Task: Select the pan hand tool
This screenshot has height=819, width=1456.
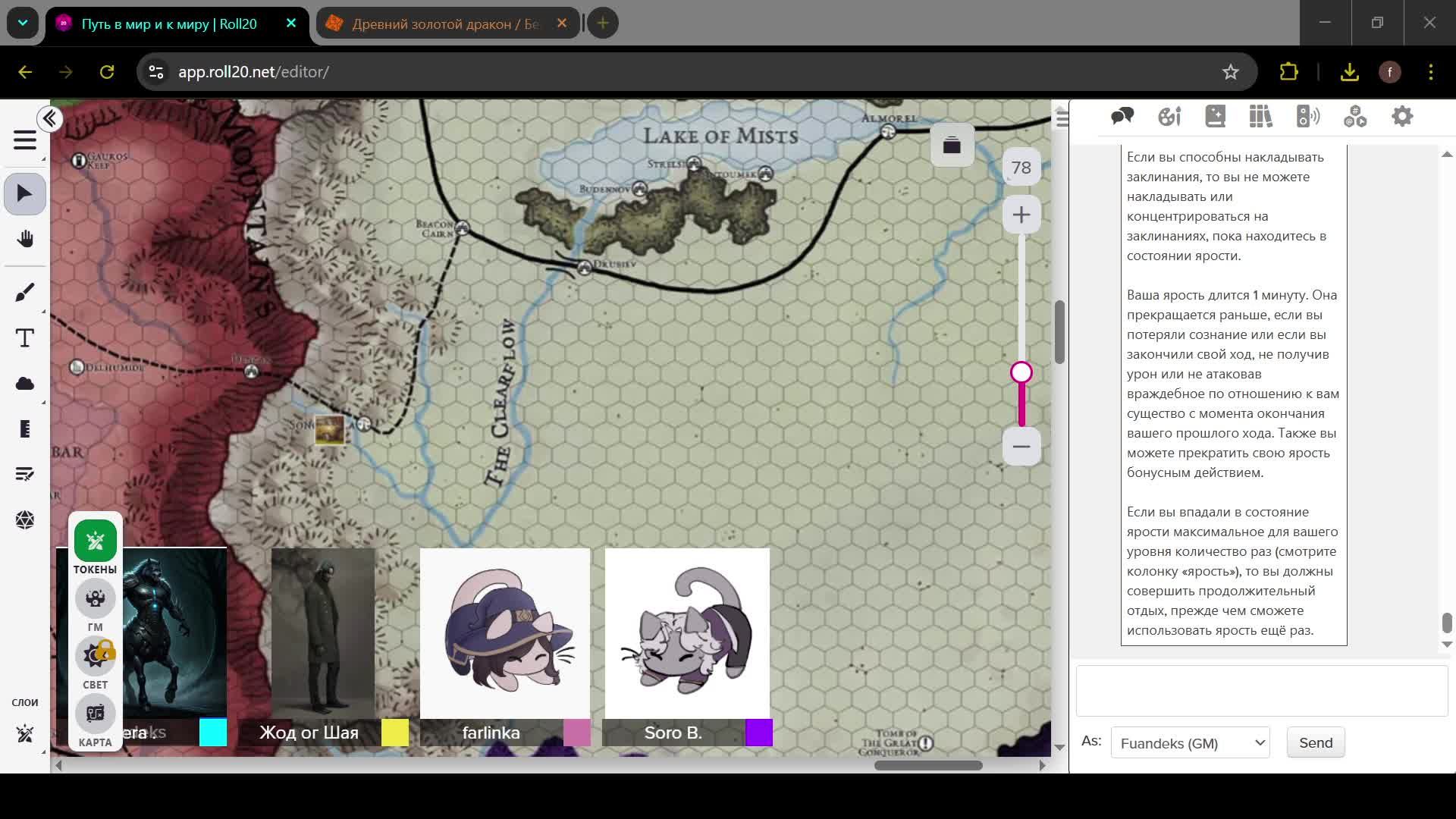Action: pos(25,240)
